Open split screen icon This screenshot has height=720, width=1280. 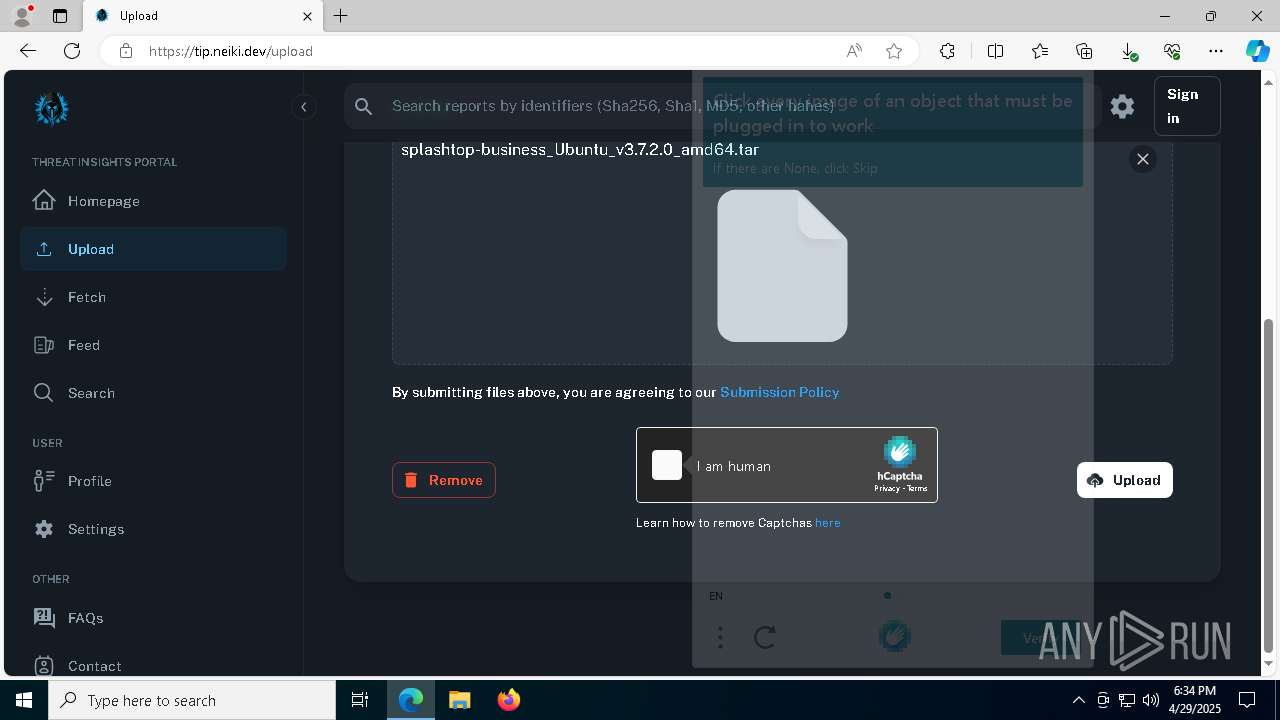995,51
